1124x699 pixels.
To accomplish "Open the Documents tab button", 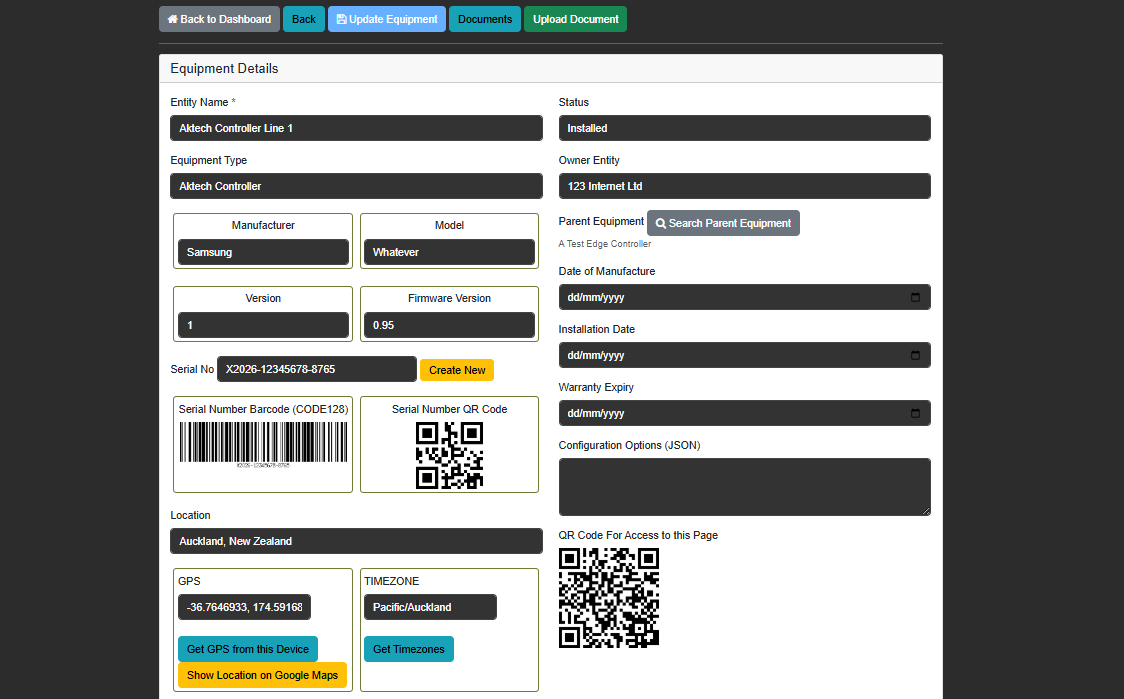I will pyautogui.click(x=485, y=19).
